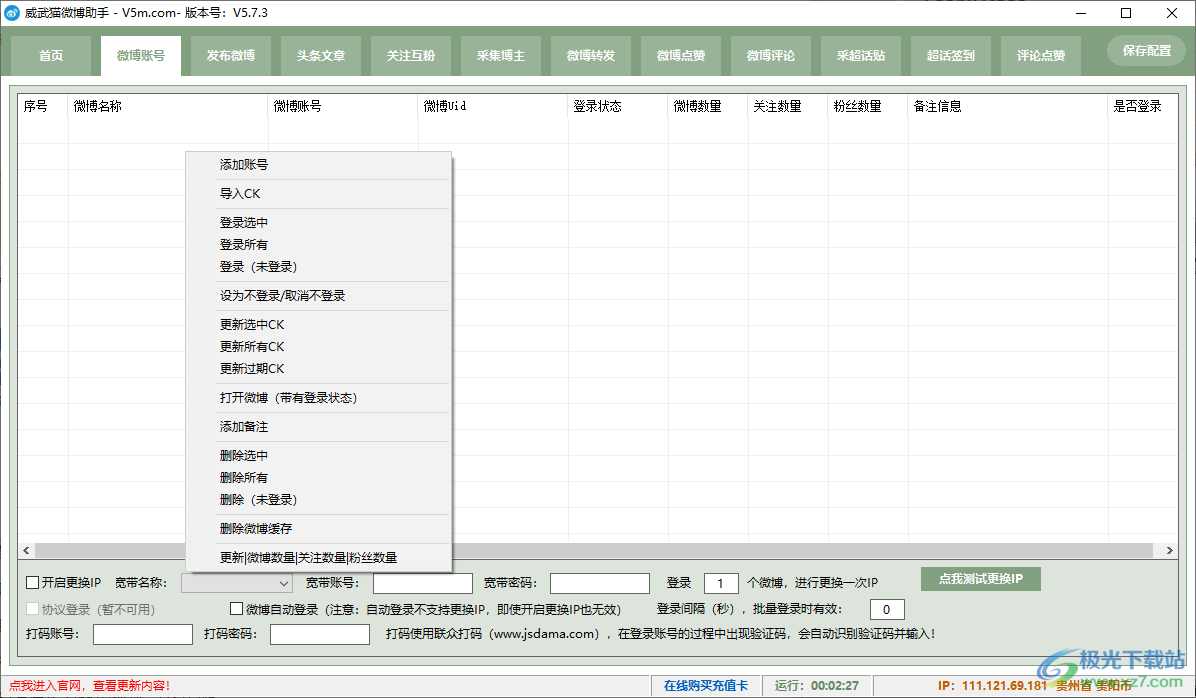
Task: Click the 序号 column header
Action: [x=43, y=107]
